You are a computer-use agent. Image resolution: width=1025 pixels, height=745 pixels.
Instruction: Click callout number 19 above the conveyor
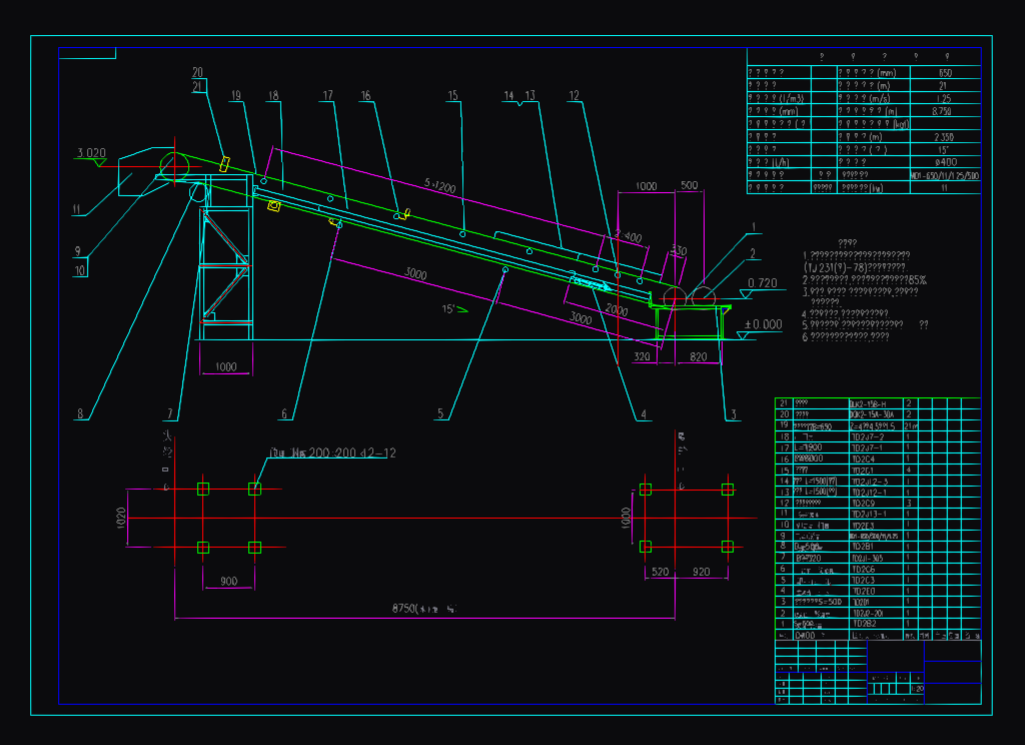coord(236,95)
